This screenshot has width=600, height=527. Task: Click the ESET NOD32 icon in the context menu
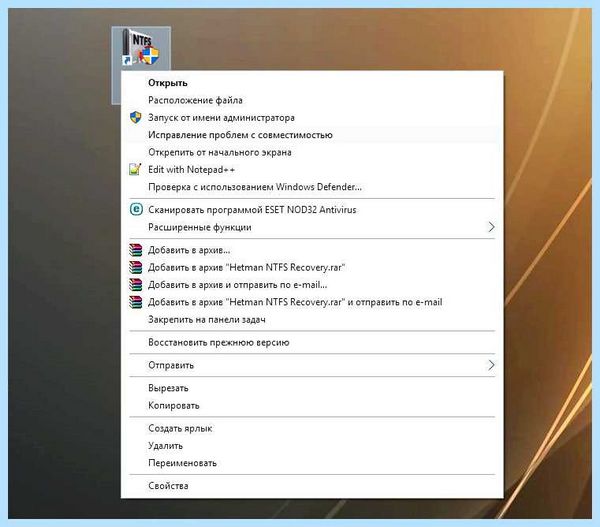[136, 209]
